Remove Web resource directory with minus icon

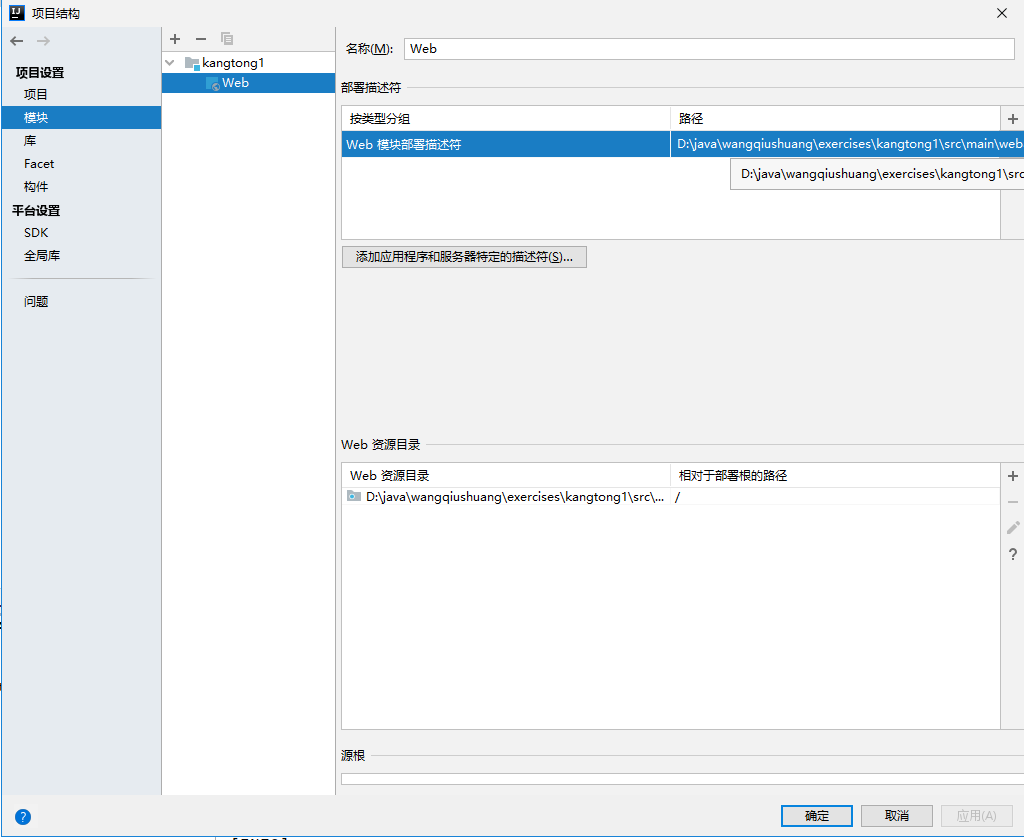(x=1012, y=502)
